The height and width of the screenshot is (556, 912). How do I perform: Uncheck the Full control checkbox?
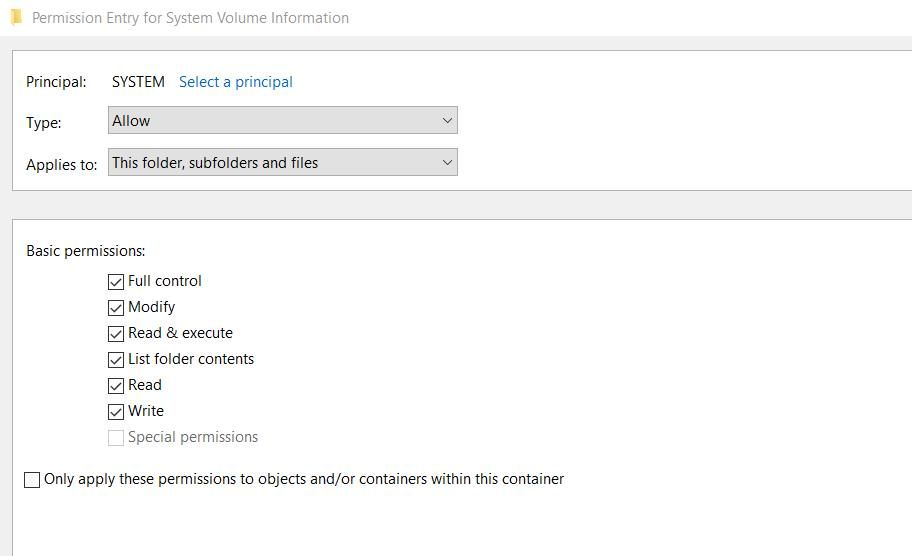click(116, 282)
